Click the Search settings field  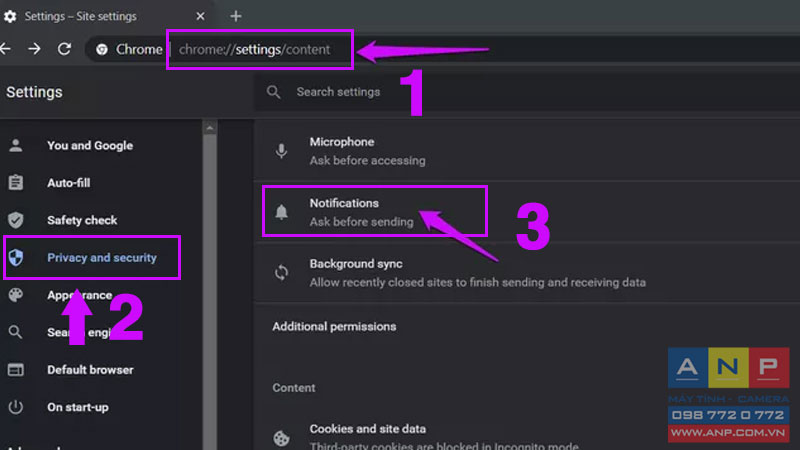pos(527,92)
